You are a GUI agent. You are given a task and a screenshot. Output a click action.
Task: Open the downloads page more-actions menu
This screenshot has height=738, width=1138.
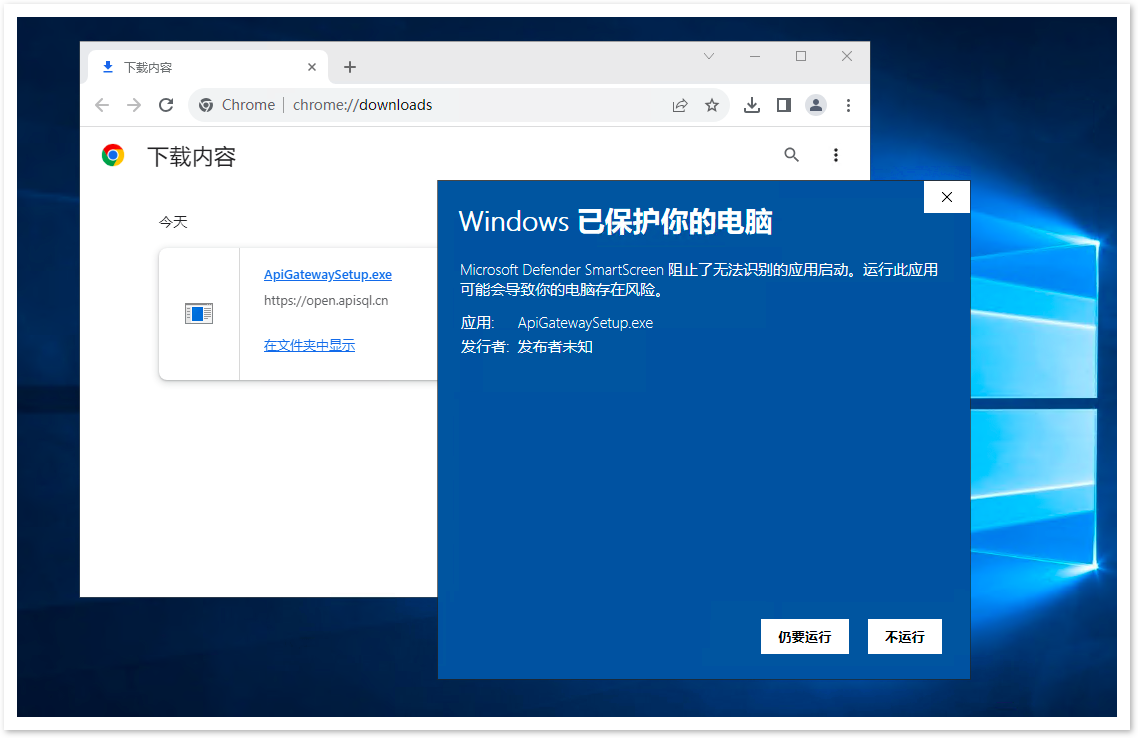(836, 155)
